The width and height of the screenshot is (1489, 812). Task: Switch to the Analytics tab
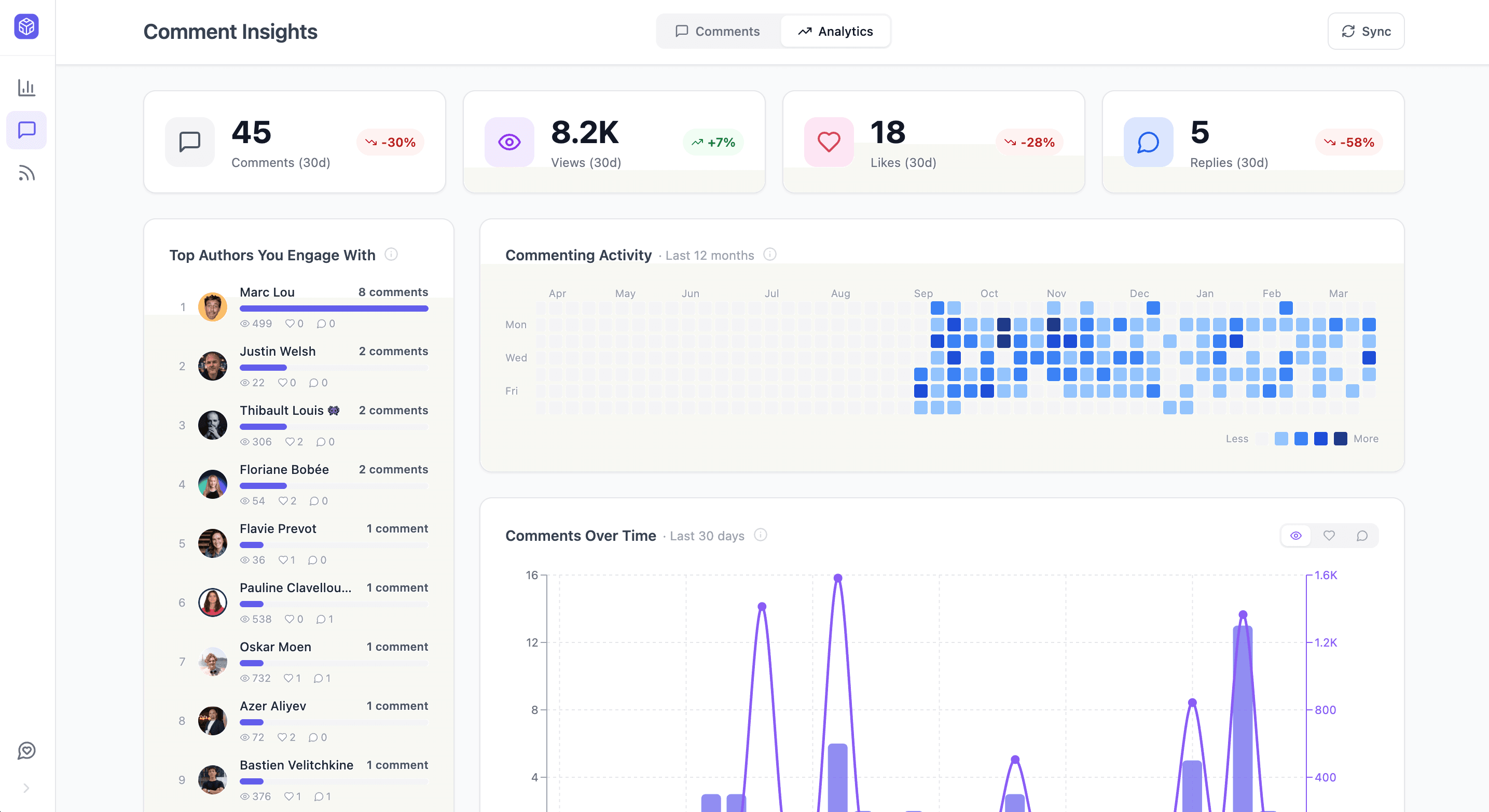pyautogui.click(x=835, y=31)
